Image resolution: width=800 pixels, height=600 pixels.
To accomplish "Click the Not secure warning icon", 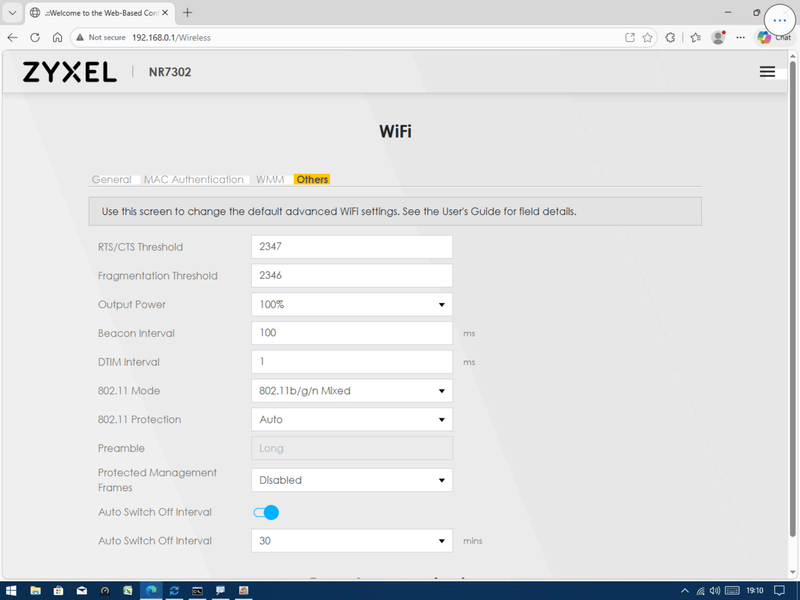I will coord(80,37).
